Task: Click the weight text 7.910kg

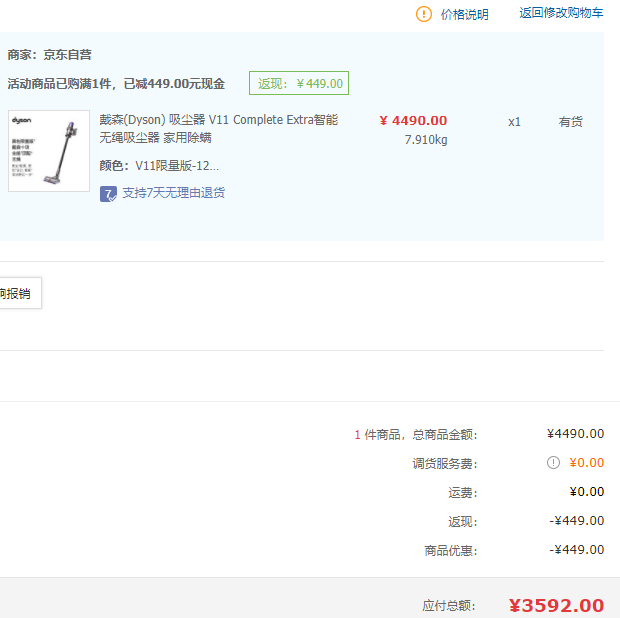Action: pyautogui.click(x=426, y=140)
